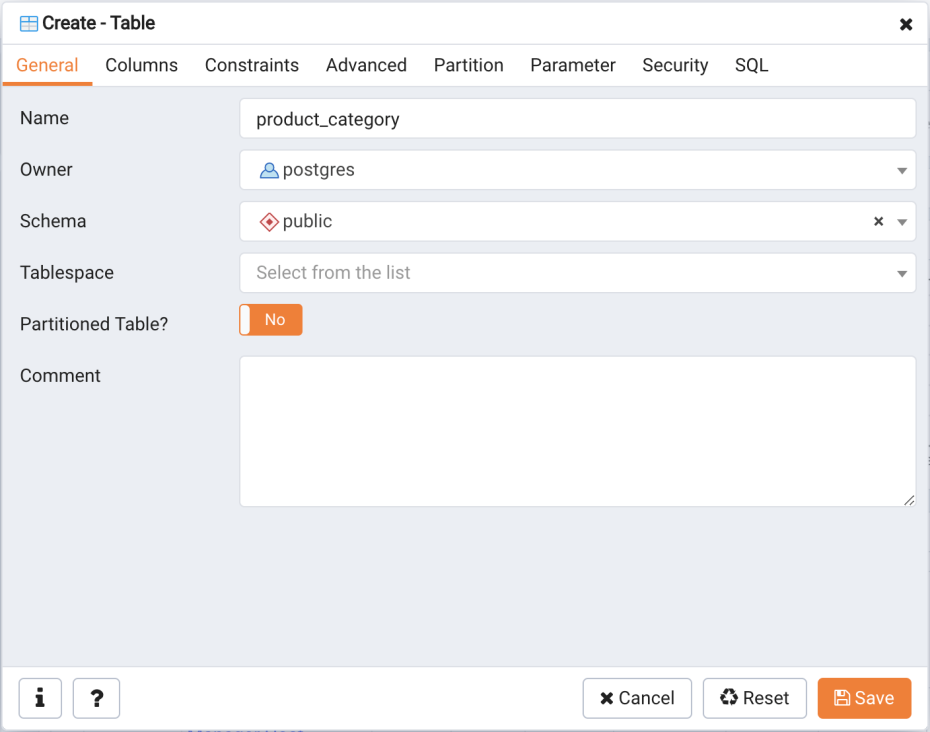Toggle the Partitioned Table switch
The width and height of the screenshot is (930, 732).
click(x=271, y=320)
